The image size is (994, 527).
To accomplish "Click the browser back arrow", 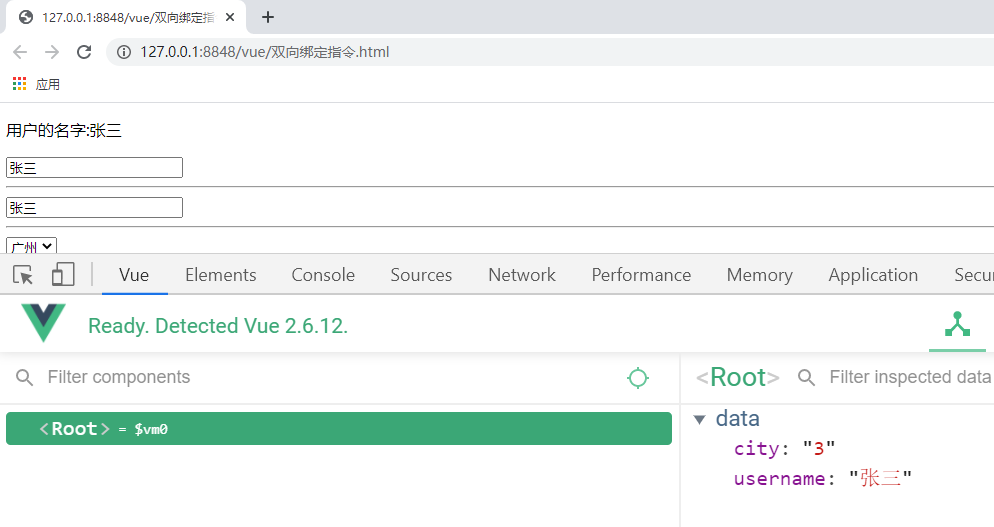I will pos(20,52).
